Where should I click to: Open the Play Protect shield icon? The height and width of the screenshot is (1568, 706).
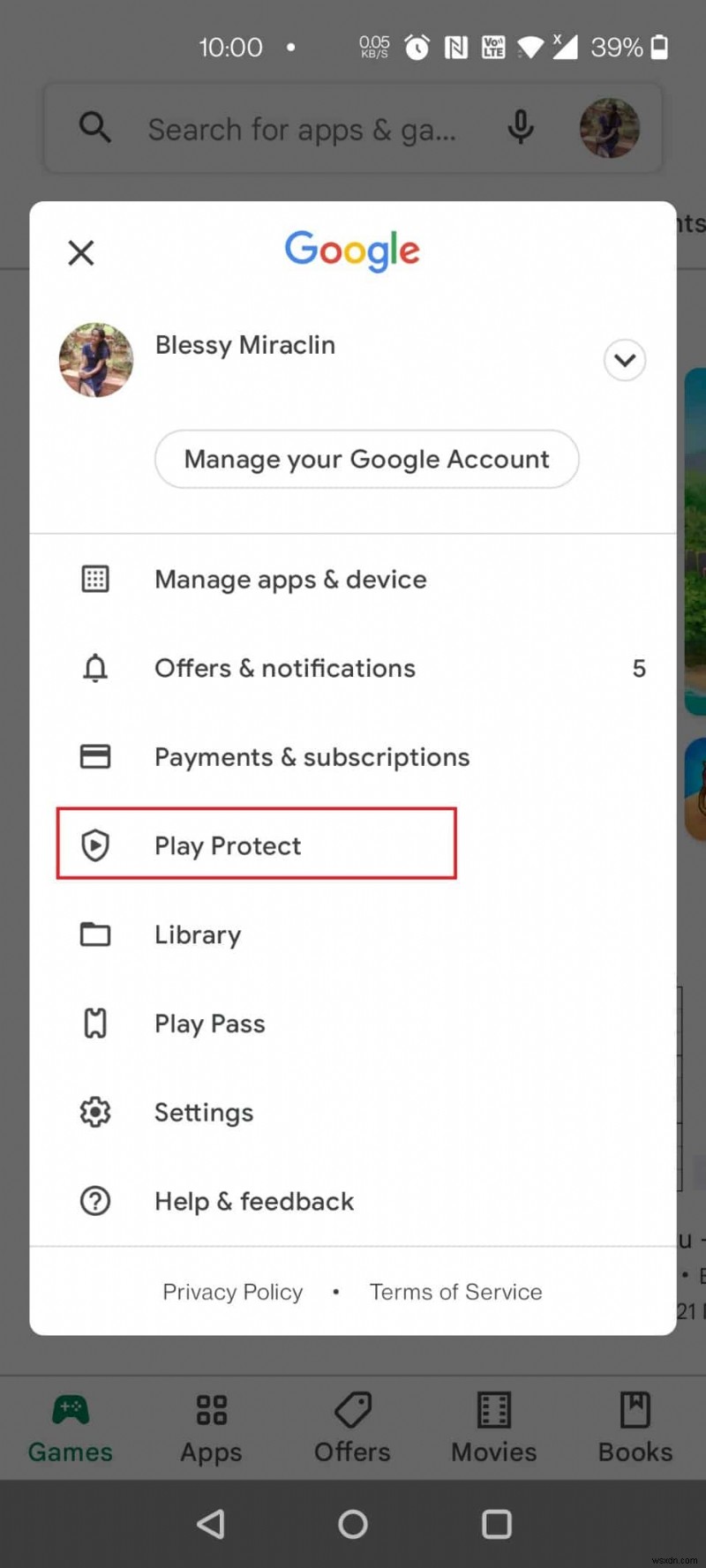click(95, 844)
